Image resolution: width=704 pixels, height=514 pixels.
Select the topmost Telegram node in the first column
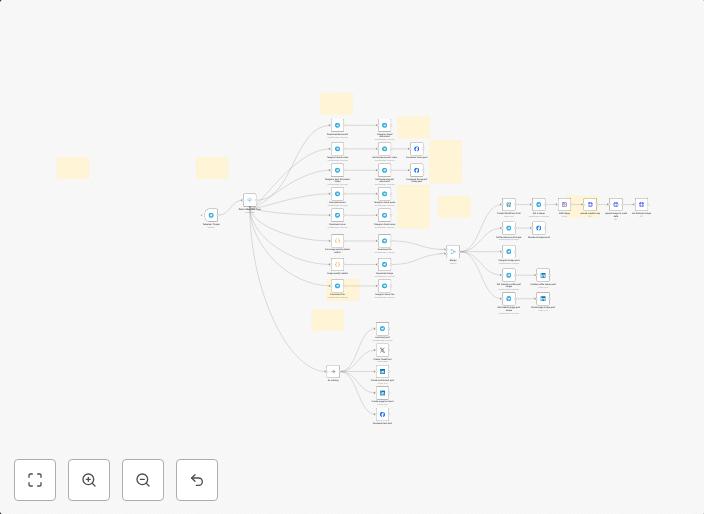point(338,125)
